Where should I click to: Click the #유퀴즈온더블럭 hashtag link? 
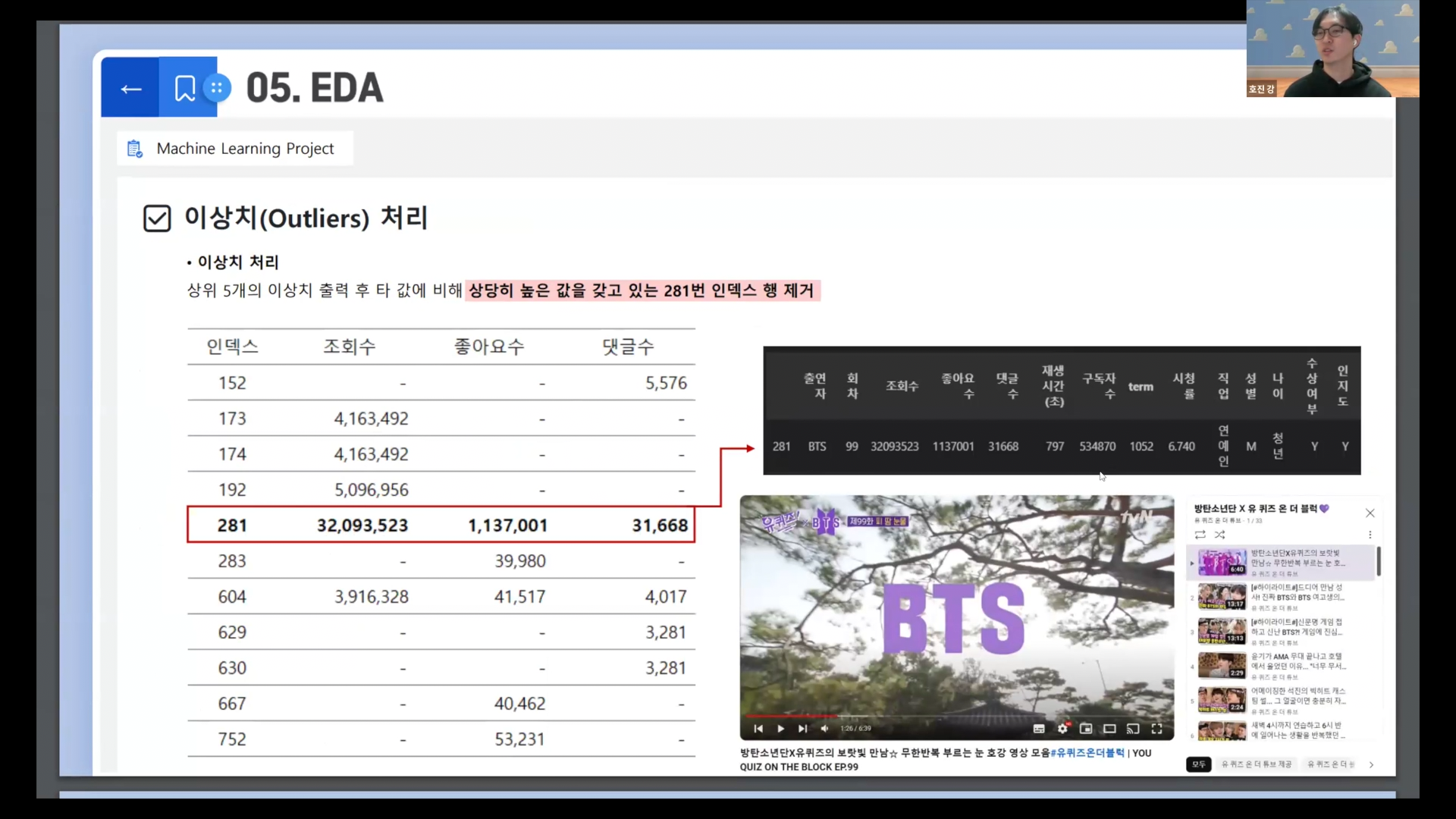(x=1087, y=753)
